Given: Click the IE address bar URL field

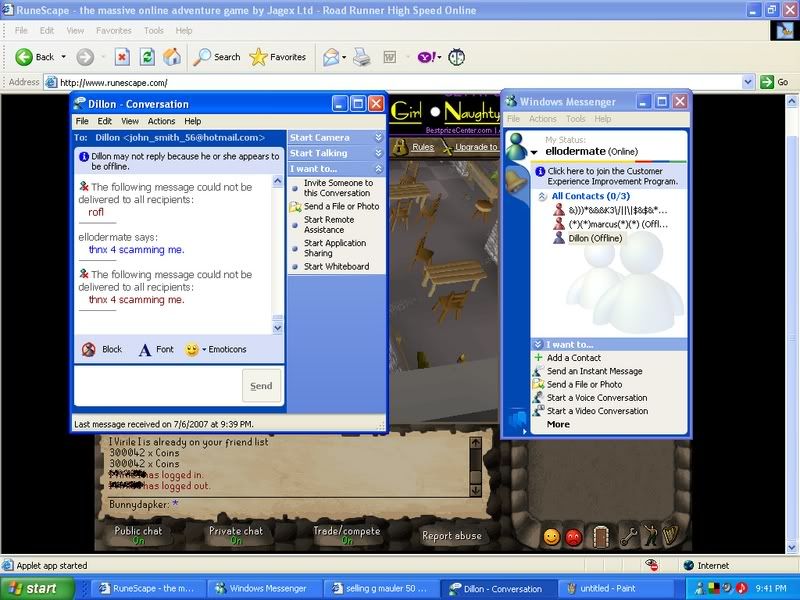Looking at the screenshot, I should click(393, 82).
